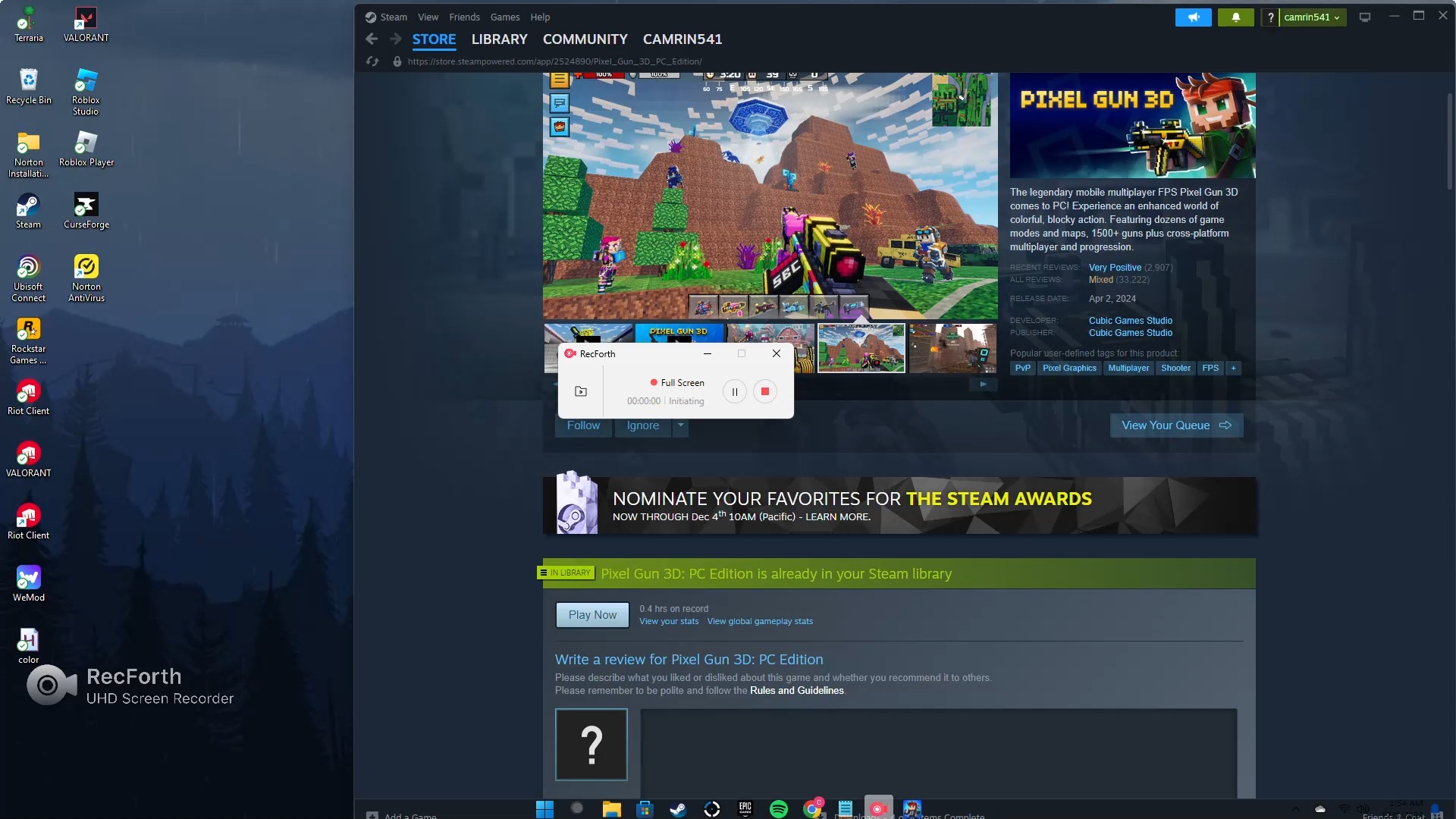Open Roblox Player desktop shortcut
Image resolution: width=1456 pixels, height=819 pixels.
(86, 149)
